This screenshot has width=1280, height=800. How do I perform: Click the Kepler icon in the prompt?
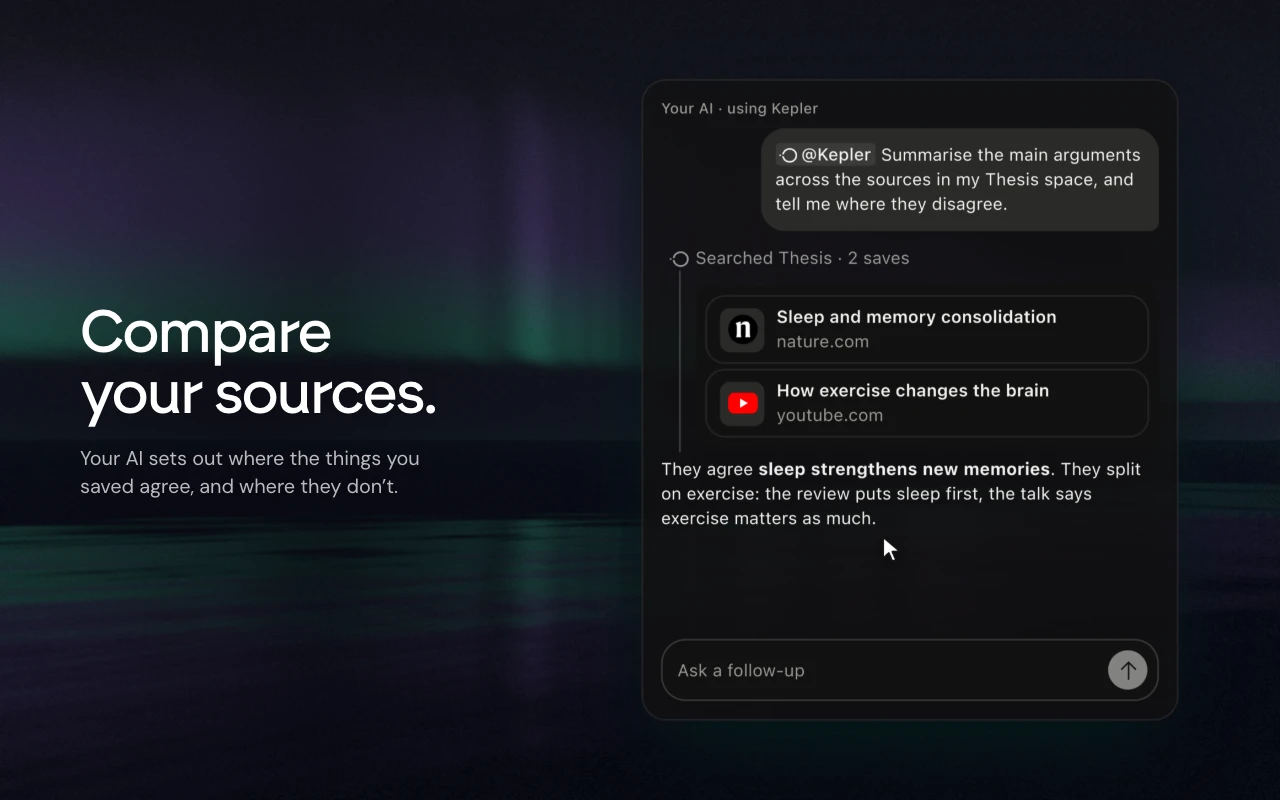789,155
